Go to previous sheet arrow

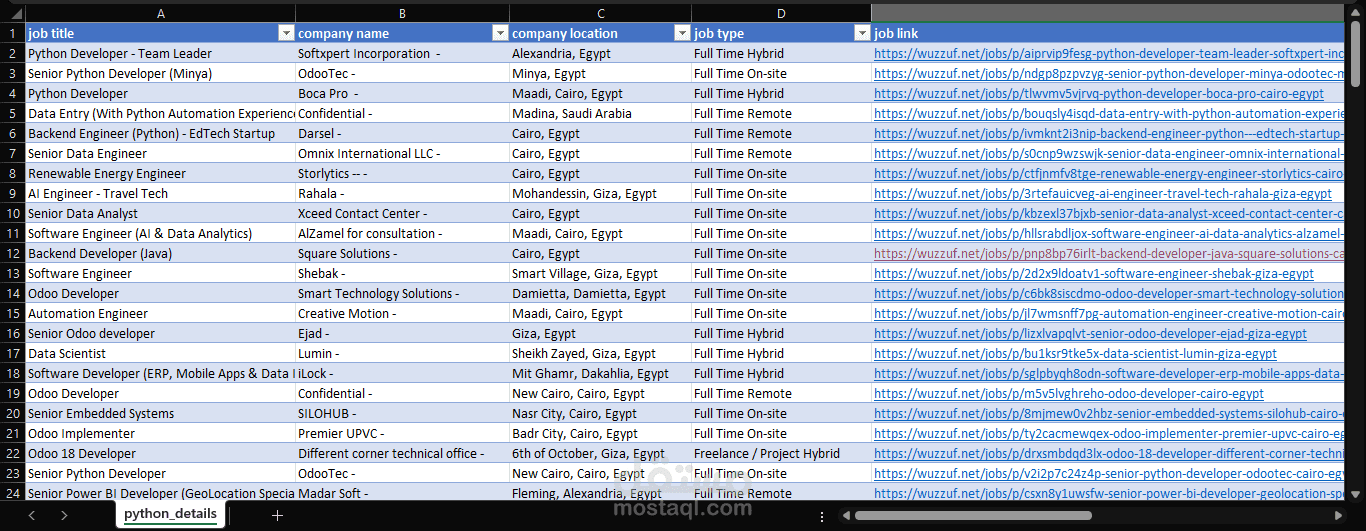point(31,515)
